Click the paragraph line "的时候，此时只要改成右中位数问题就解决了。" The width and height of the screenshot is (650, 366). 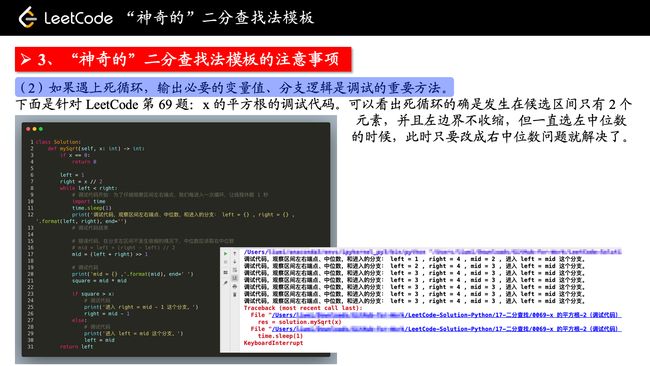tap(491, 136)
